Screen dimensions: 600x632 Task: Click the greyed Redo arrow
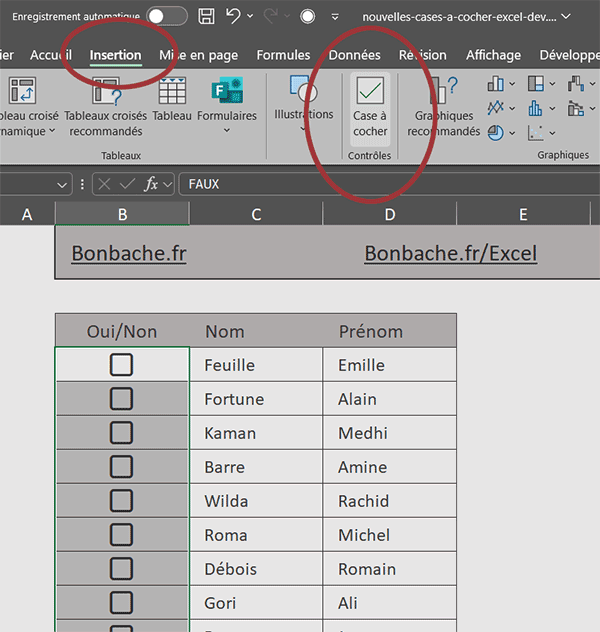[270, 16]
